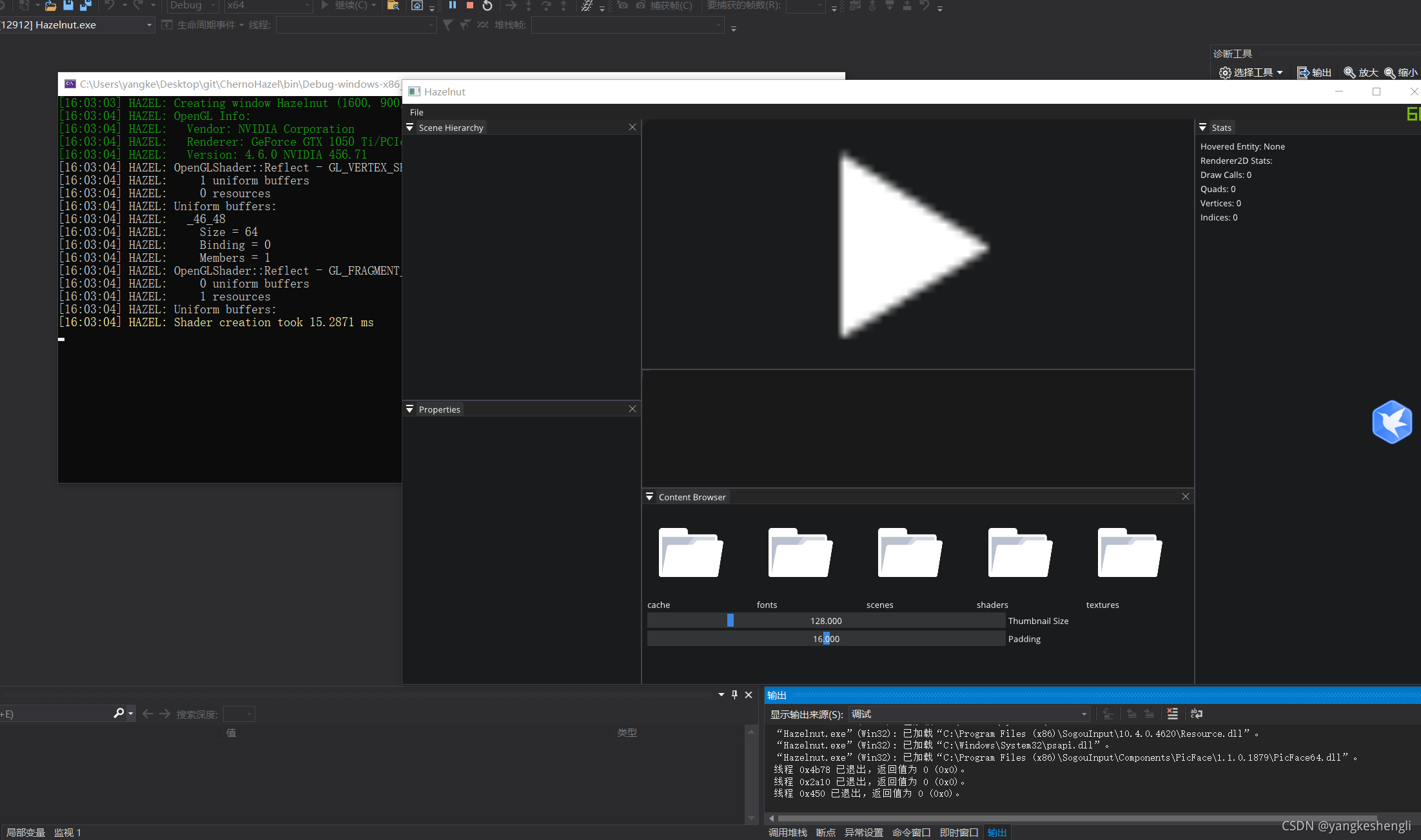The height and width of the screenshot is (840, 1421).
Task: Close the locals panel with the X
Action: coord(749,694)
